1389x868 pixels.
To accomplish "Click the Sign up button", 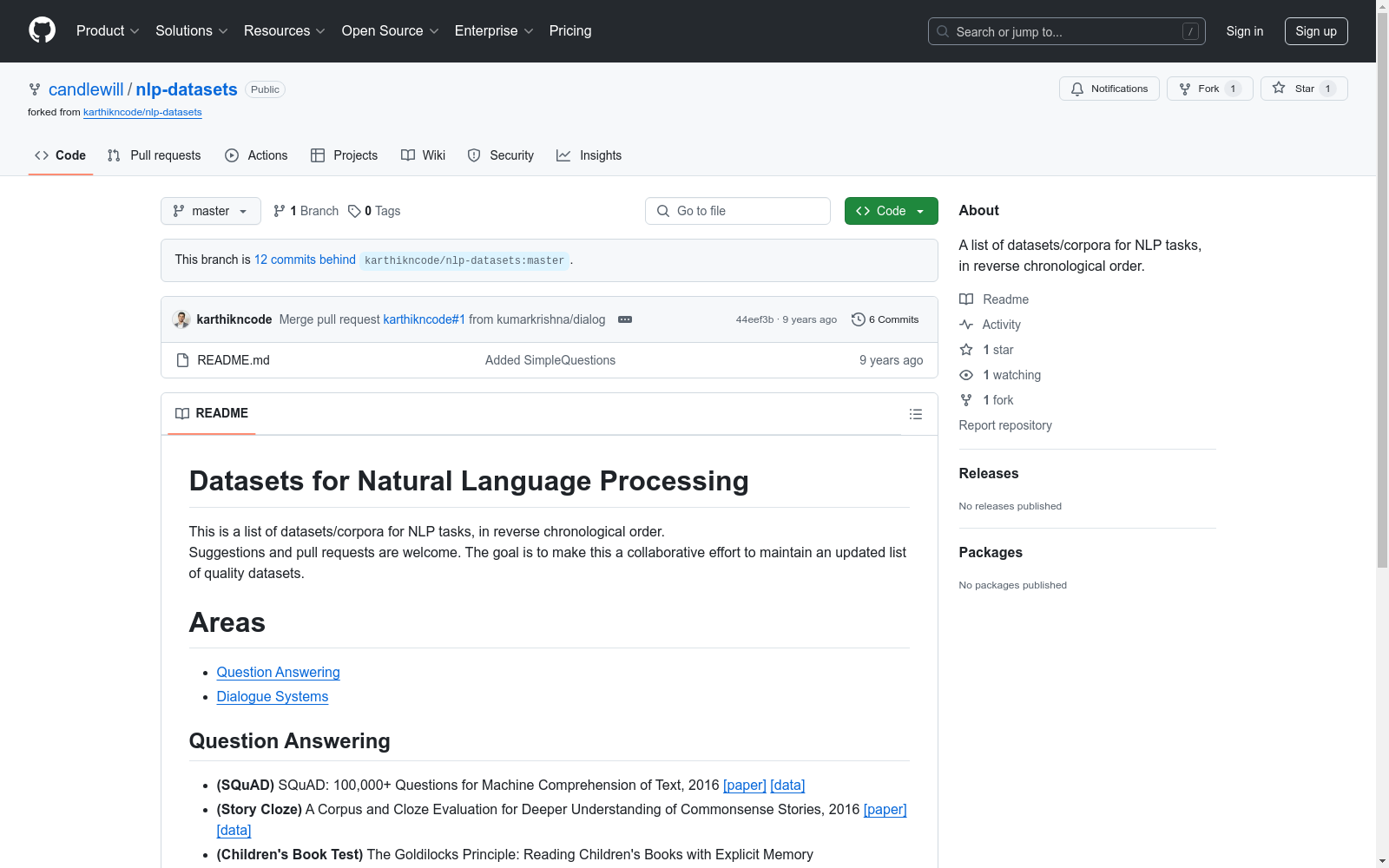I will click(x=1316, y=31).
